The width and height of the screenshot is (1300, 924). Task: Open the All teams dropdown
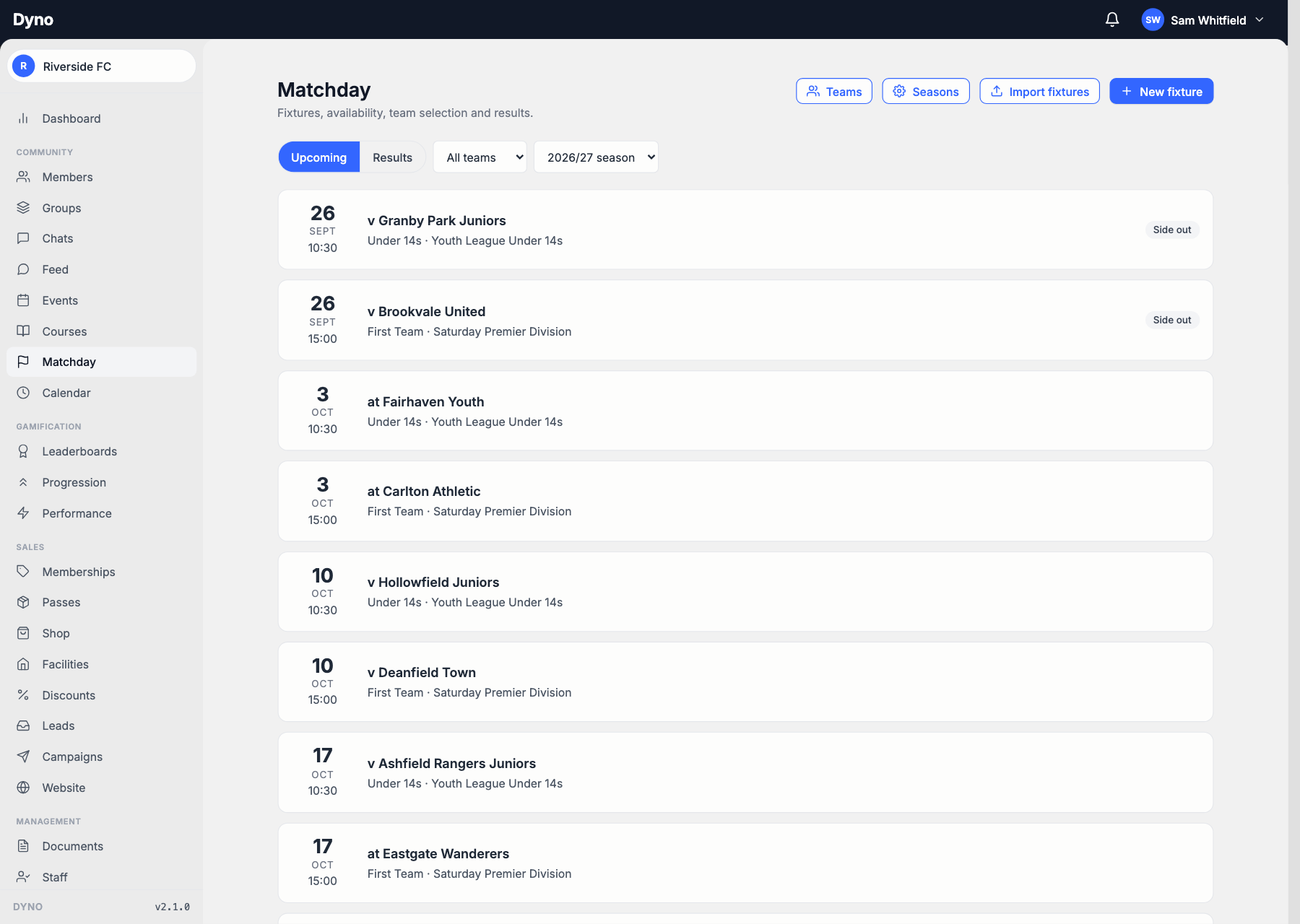click(480, 157)
